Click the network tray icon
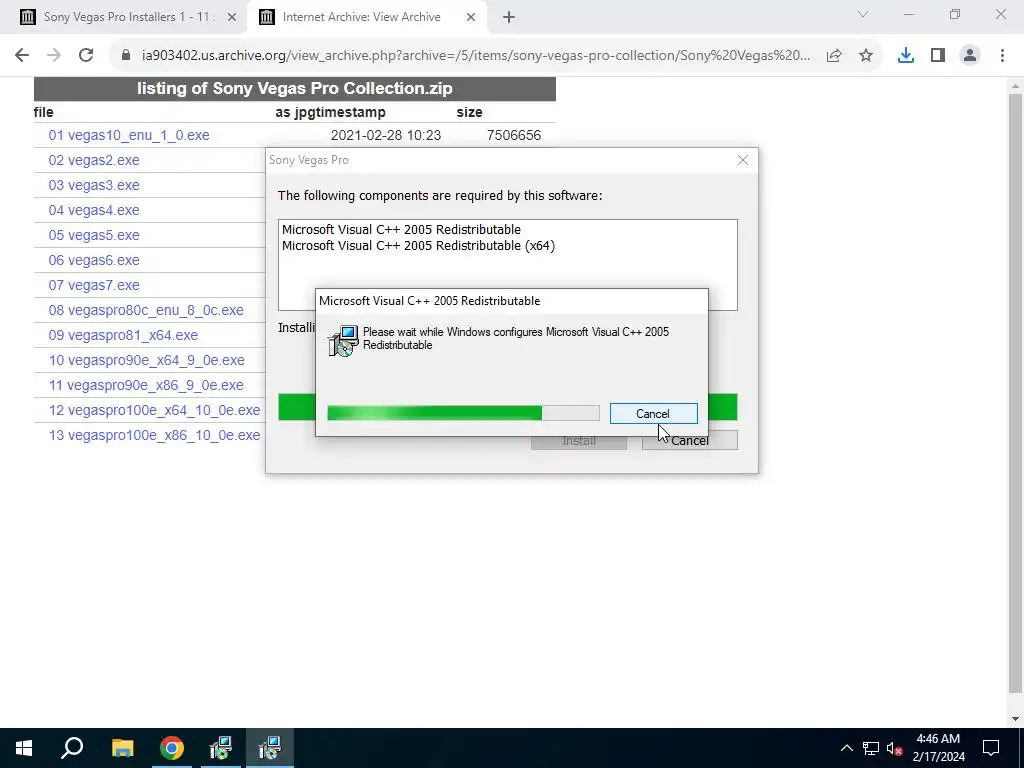 (871, 748)
